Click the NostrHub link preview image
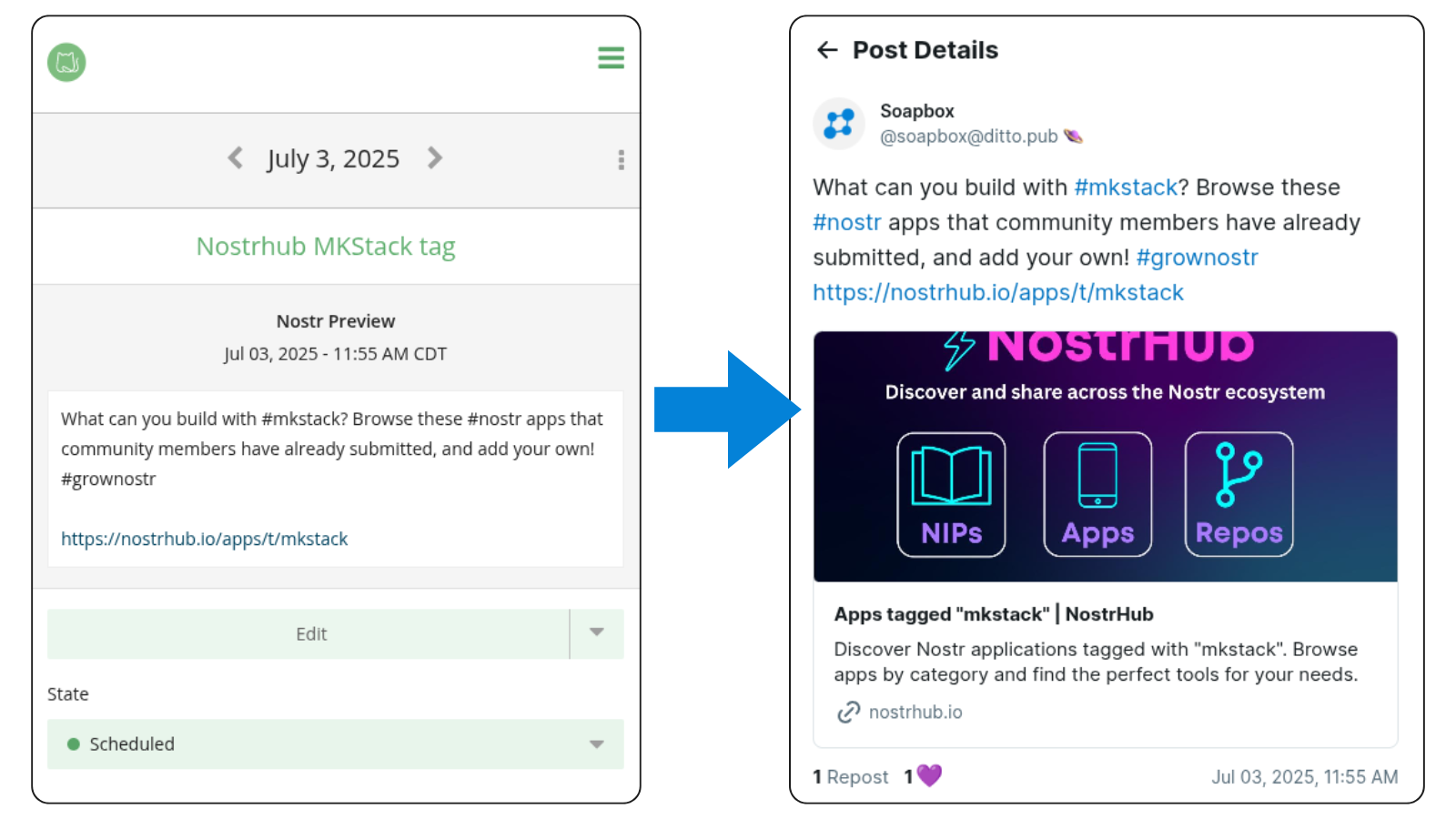 pos(1105,456)
